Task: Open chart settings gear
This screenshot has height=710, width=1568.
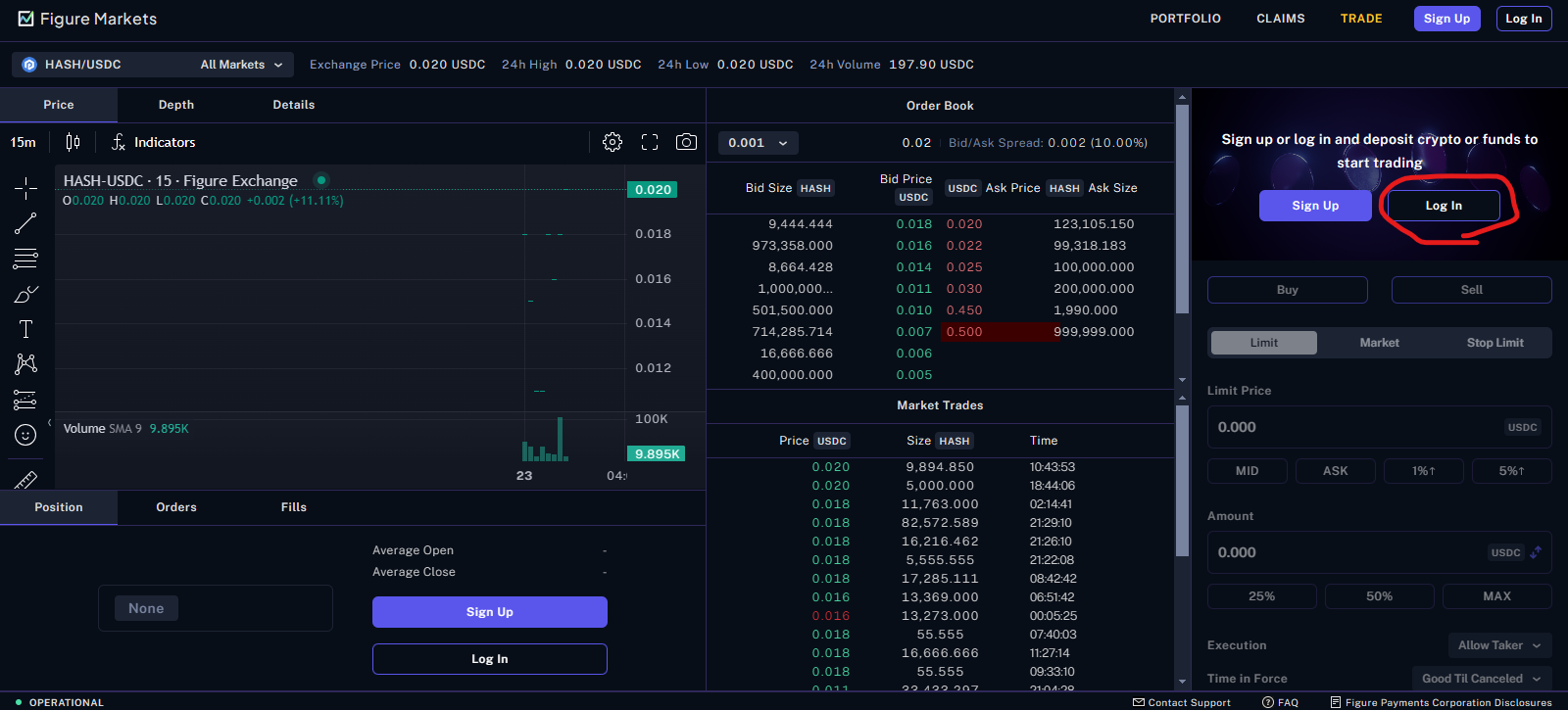Action: tap(612, 142)
